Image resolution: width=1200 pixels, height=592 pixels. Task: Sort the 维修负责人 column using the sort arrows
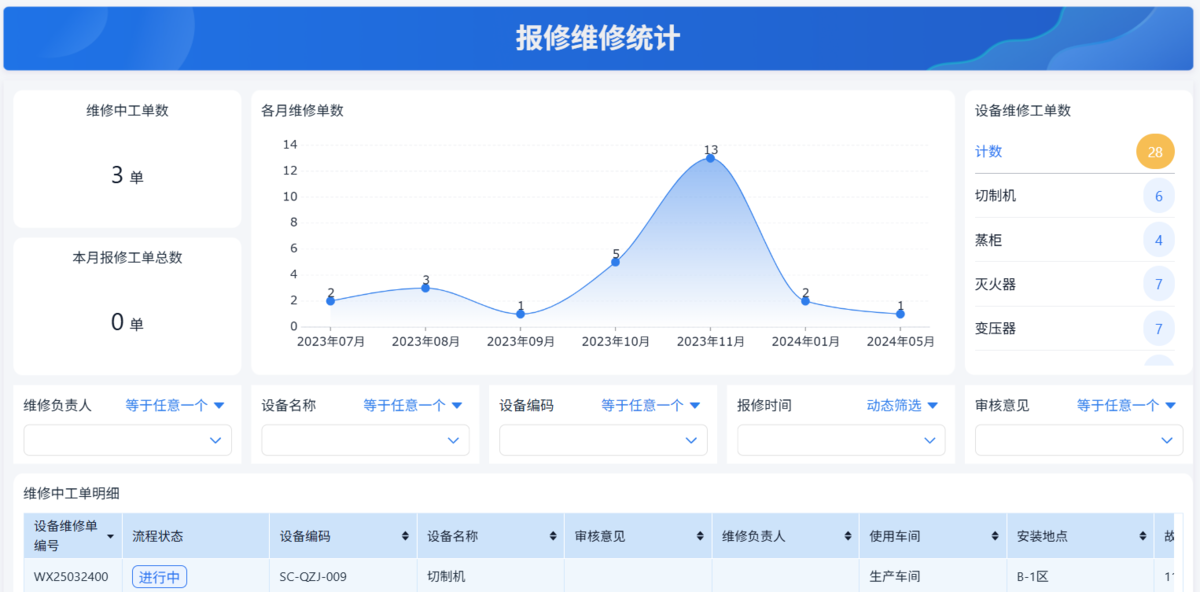coord(849,535)
